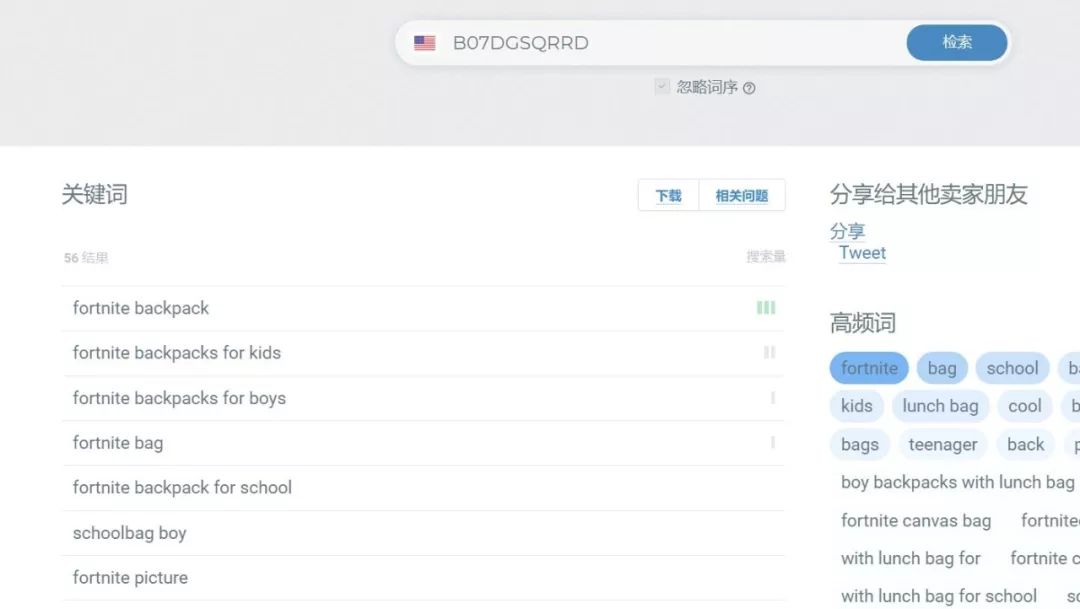Click the 搜索量 column header
Viewport: 1080px width, 609px height.
tap(765, 257)
